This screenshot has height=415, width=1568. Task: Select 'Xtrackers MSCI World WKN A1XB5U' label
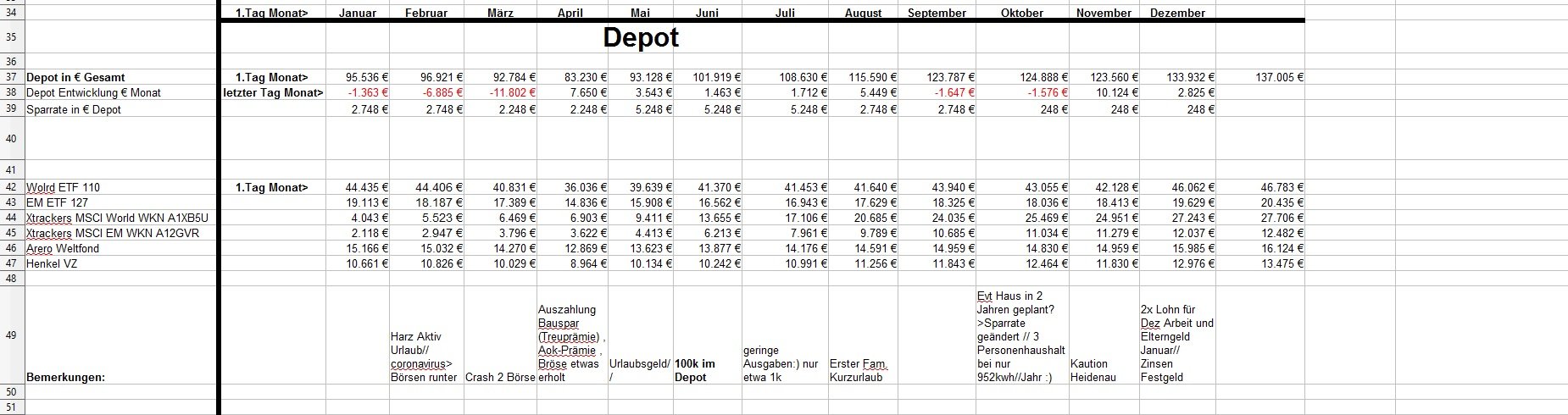[117, 218]
